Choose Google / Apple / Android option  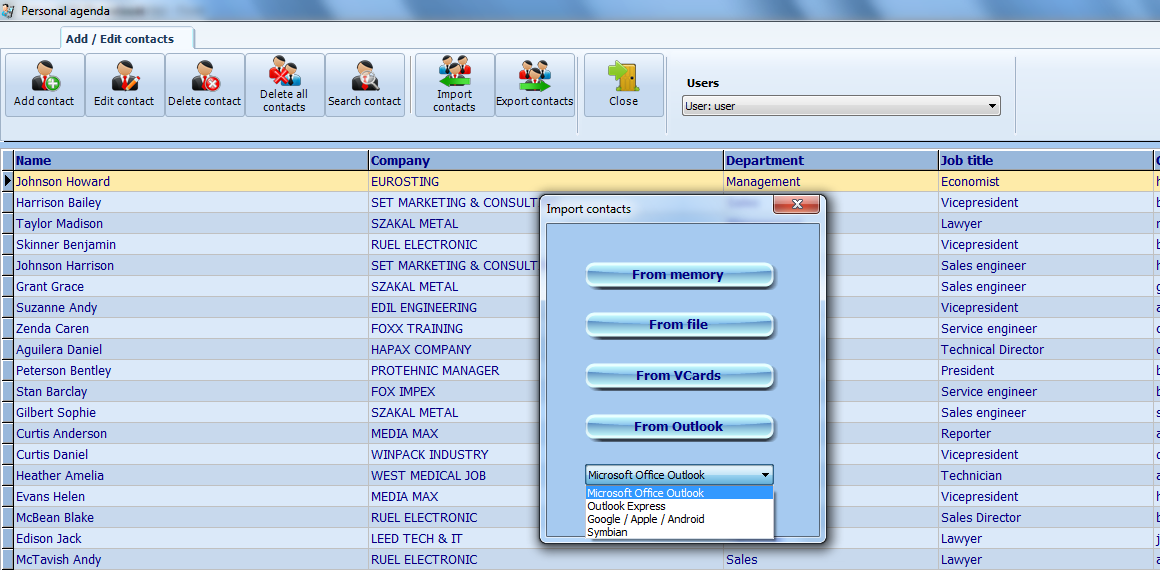(x=645, y=519)
